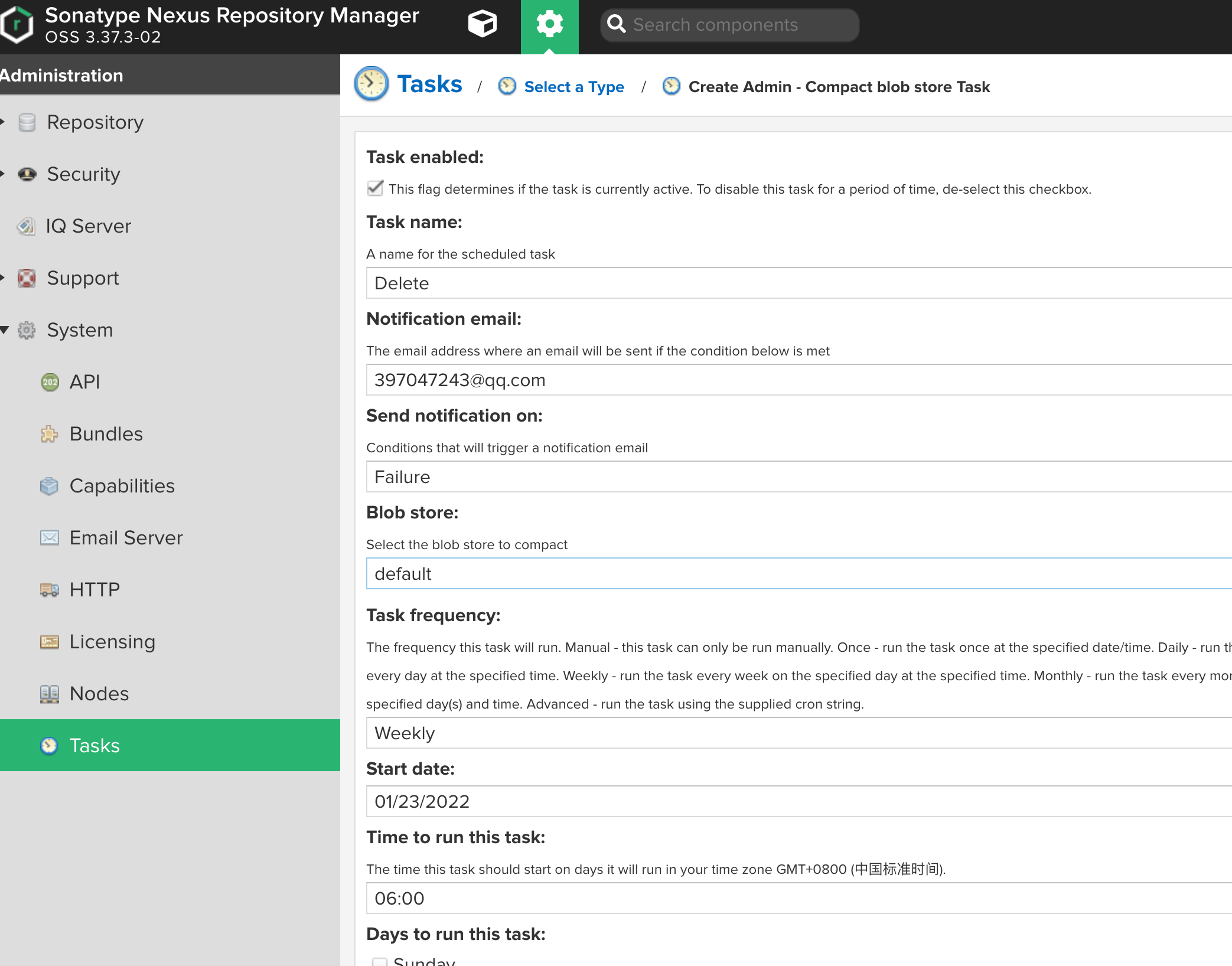
Task: Expand the Support tree node arrow
Action: click(3, 278)
